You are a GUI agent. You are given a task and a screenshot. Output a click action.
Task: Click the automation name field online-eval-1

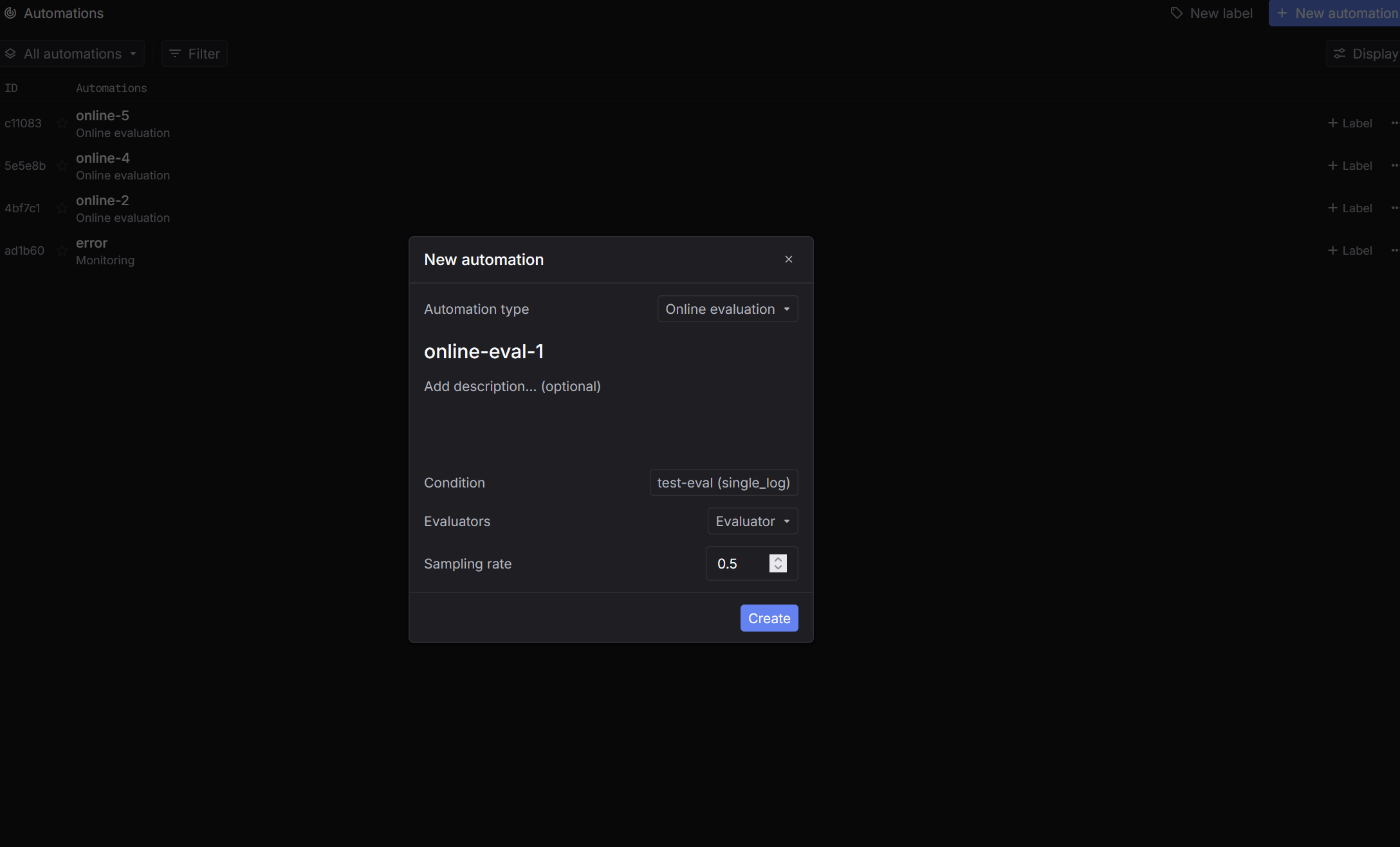coord(484,351)
